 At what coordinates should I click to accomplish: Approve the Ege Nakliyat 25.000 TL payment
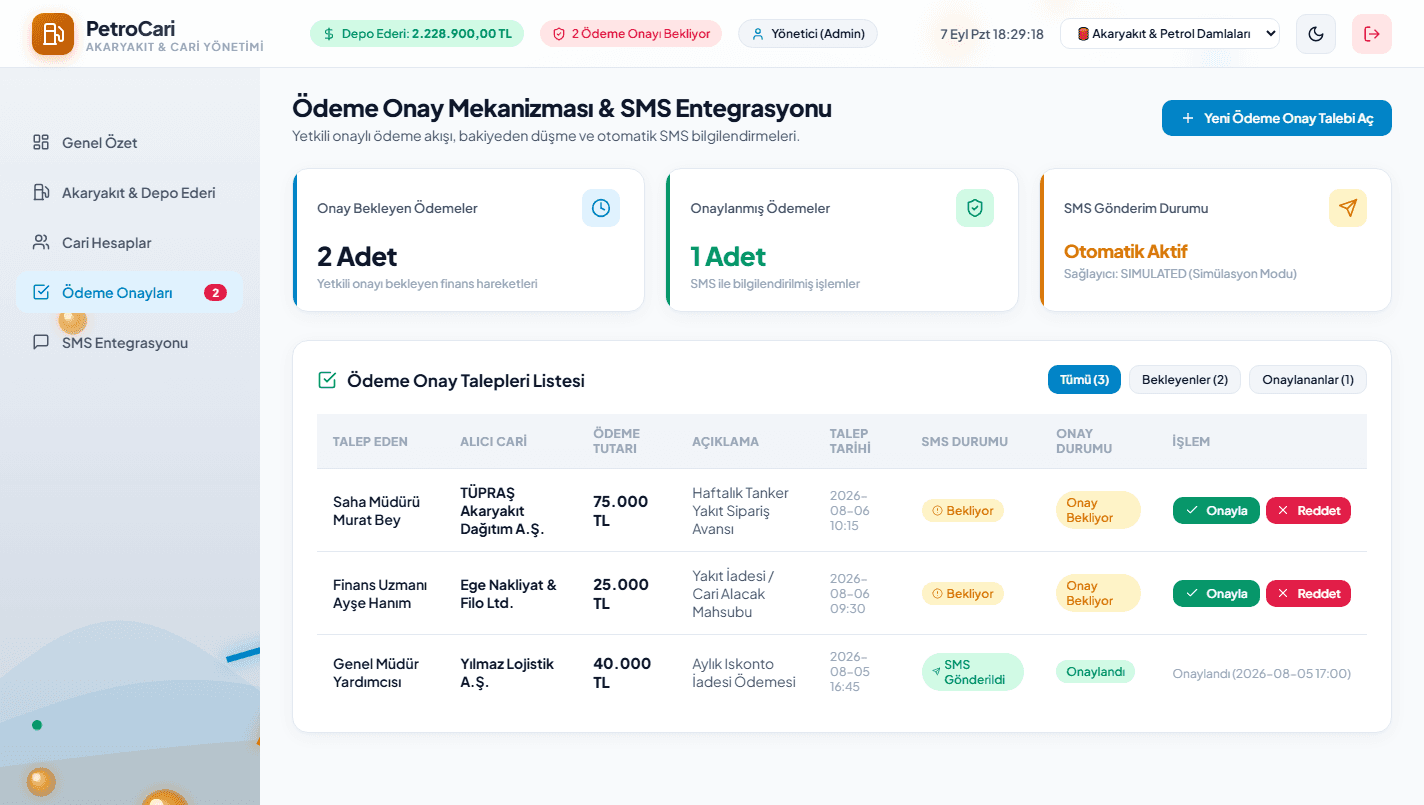[x=1216, y=594]
